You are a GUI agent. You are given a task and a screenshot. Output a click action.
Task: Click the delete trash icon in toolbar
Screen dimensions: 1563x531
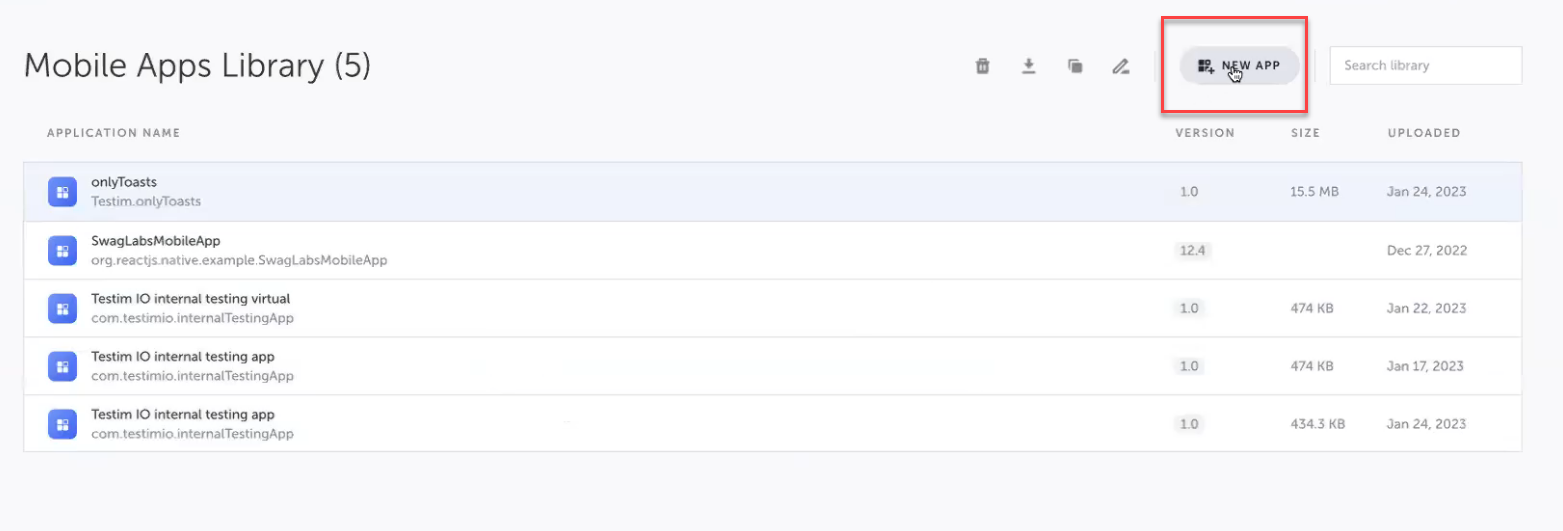click(983, 66)
